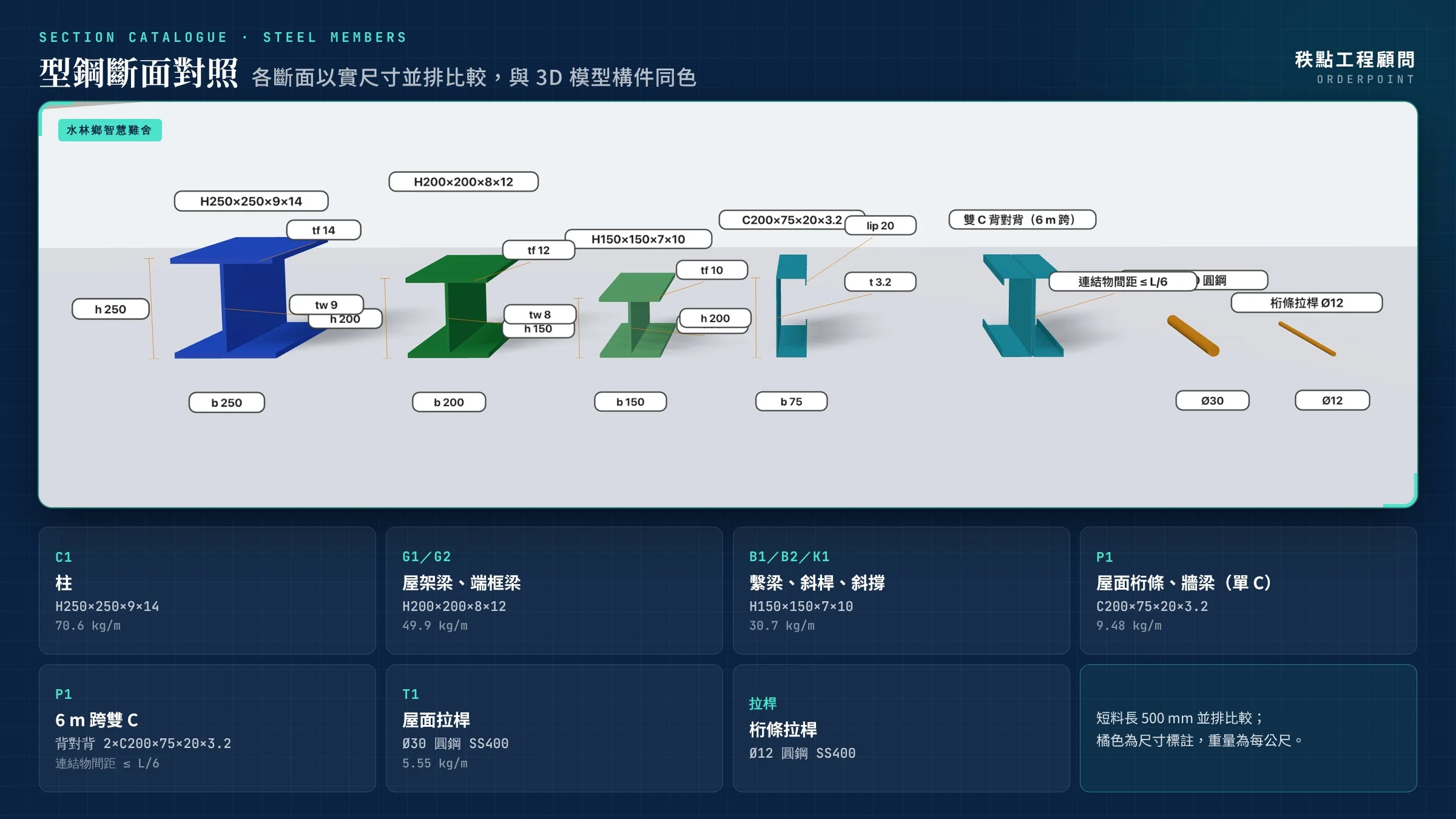Screen dimensions: 1456x819
Task: Click the 30.7 kg/m weight value
Action: coord(782,625)
